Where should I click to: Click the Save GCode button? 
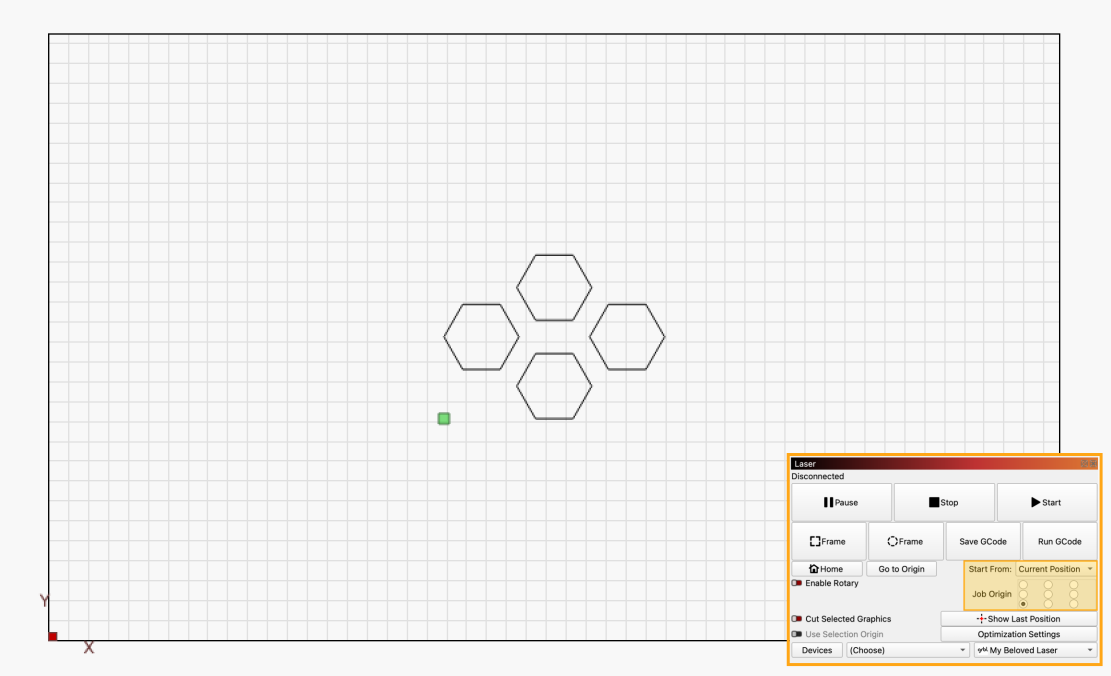(x=982, y=541)
